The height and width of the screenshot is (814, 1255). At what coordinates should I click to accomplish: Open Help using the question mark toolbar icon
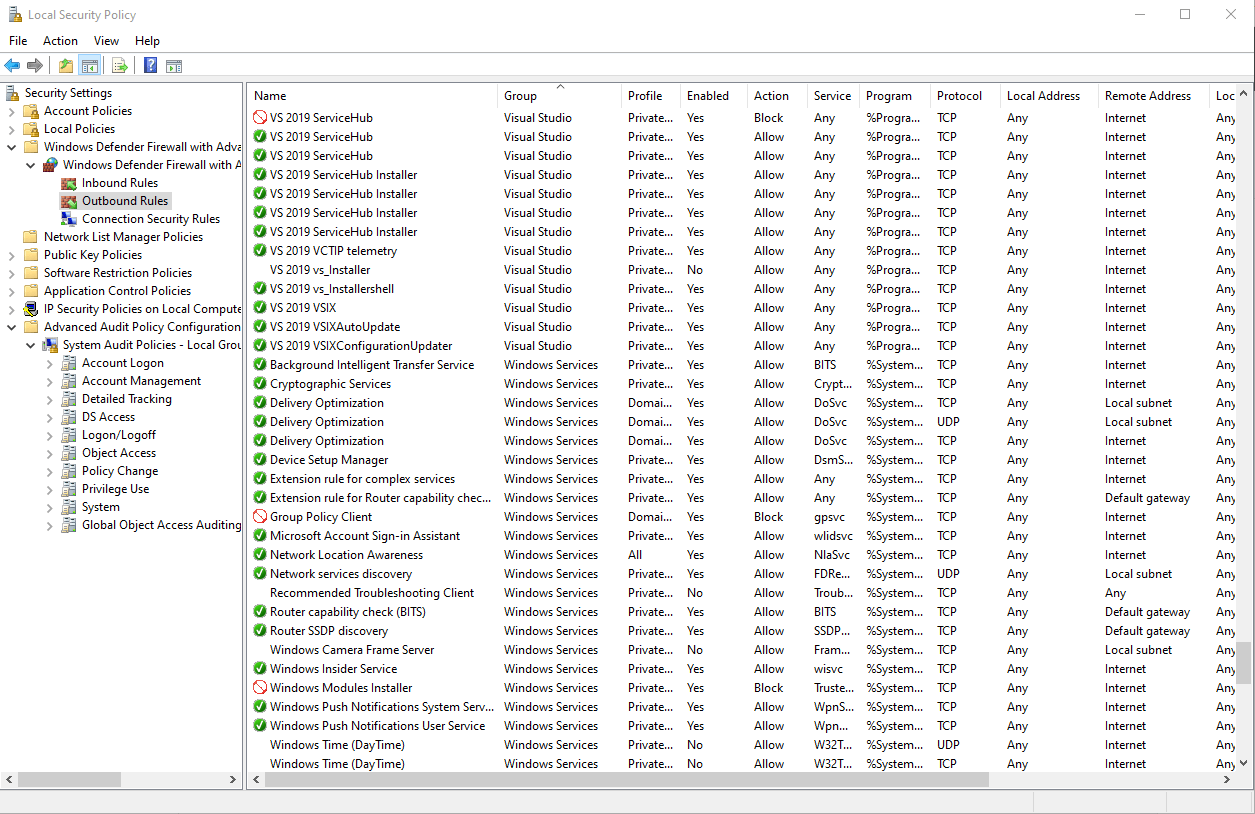tap(150, 66)
